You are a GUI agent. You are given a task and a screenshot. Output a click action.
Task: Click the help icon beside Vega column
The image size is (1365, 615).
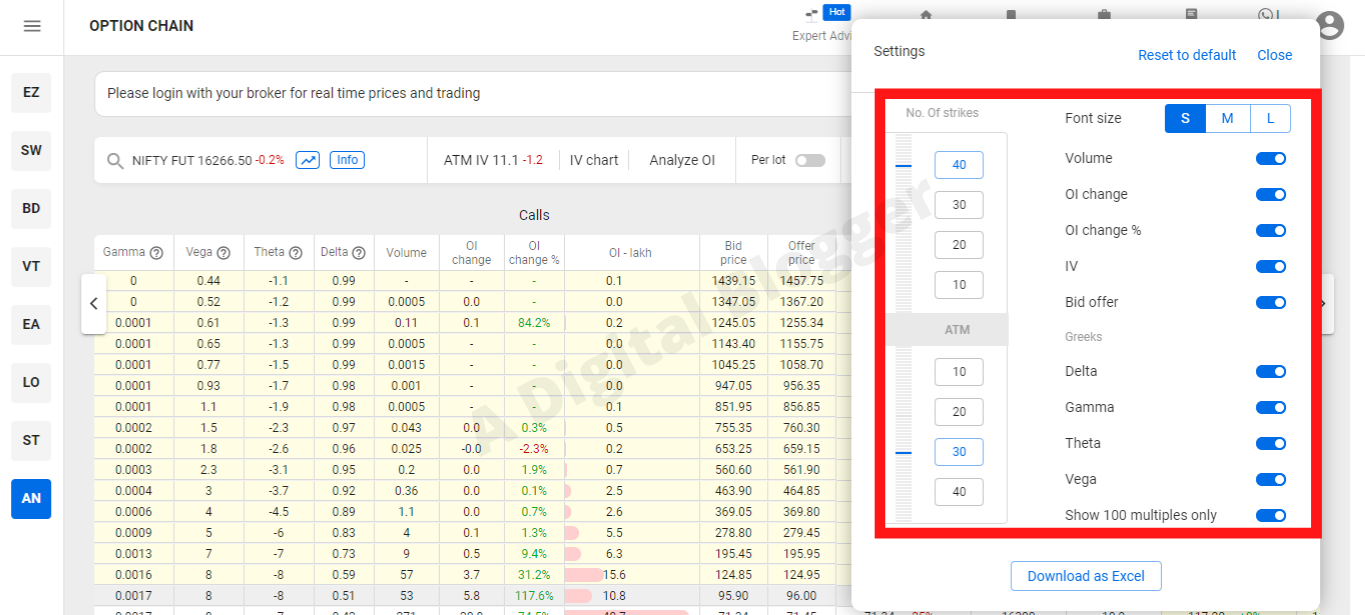click(224, 253)
